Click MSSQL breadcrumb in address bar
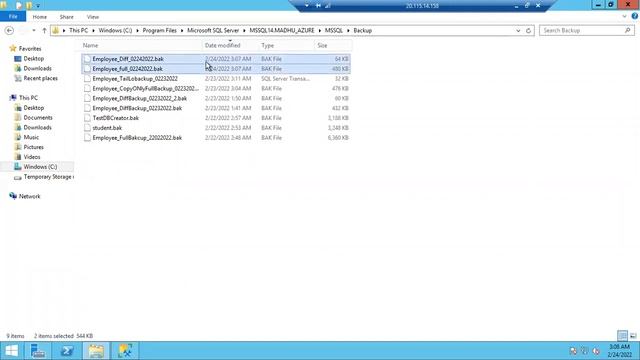The image size is (640, 360). [x=333, y=31]
